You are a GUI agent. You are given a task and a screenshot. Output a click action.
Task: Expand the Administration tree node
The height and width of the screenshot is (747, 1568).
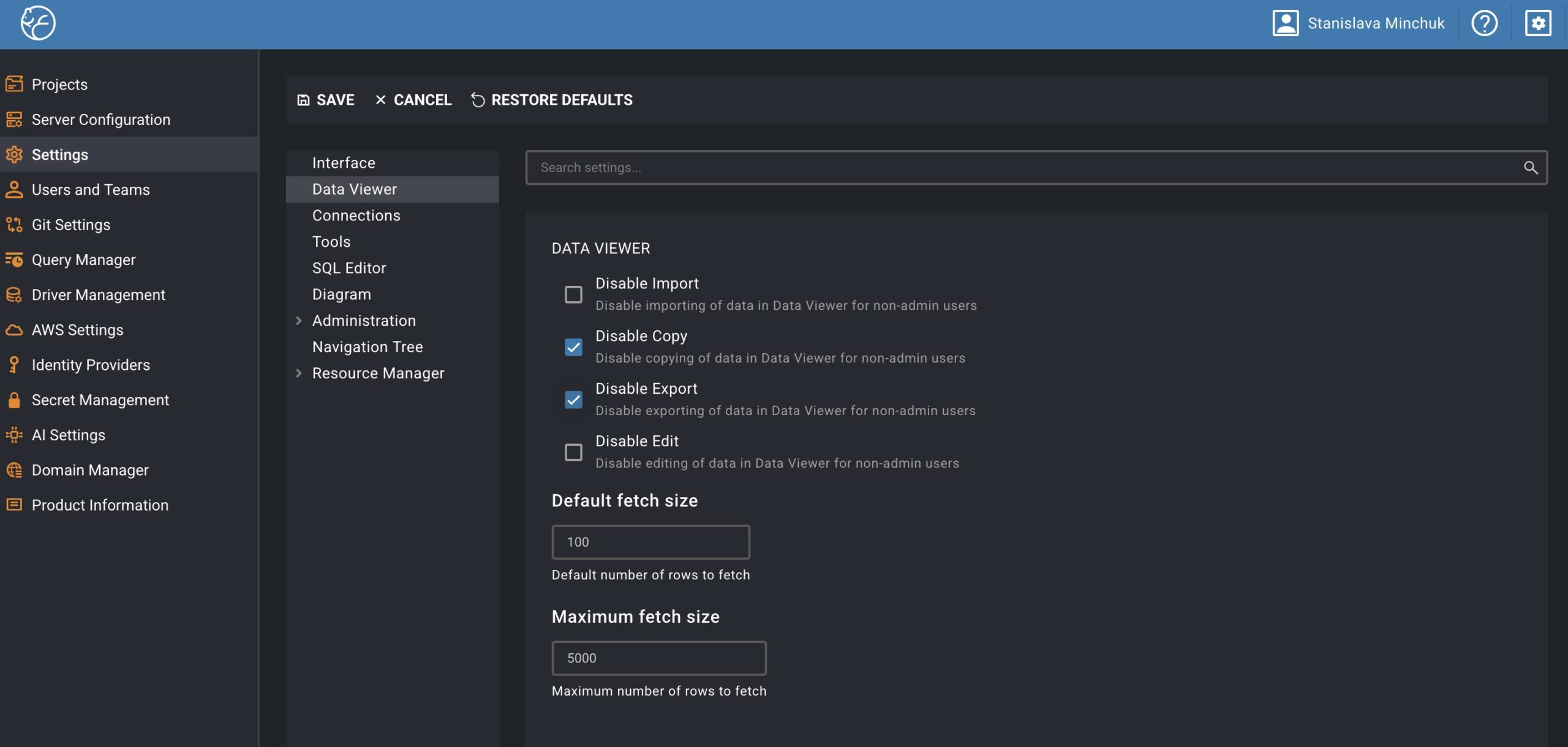point(299,321)
